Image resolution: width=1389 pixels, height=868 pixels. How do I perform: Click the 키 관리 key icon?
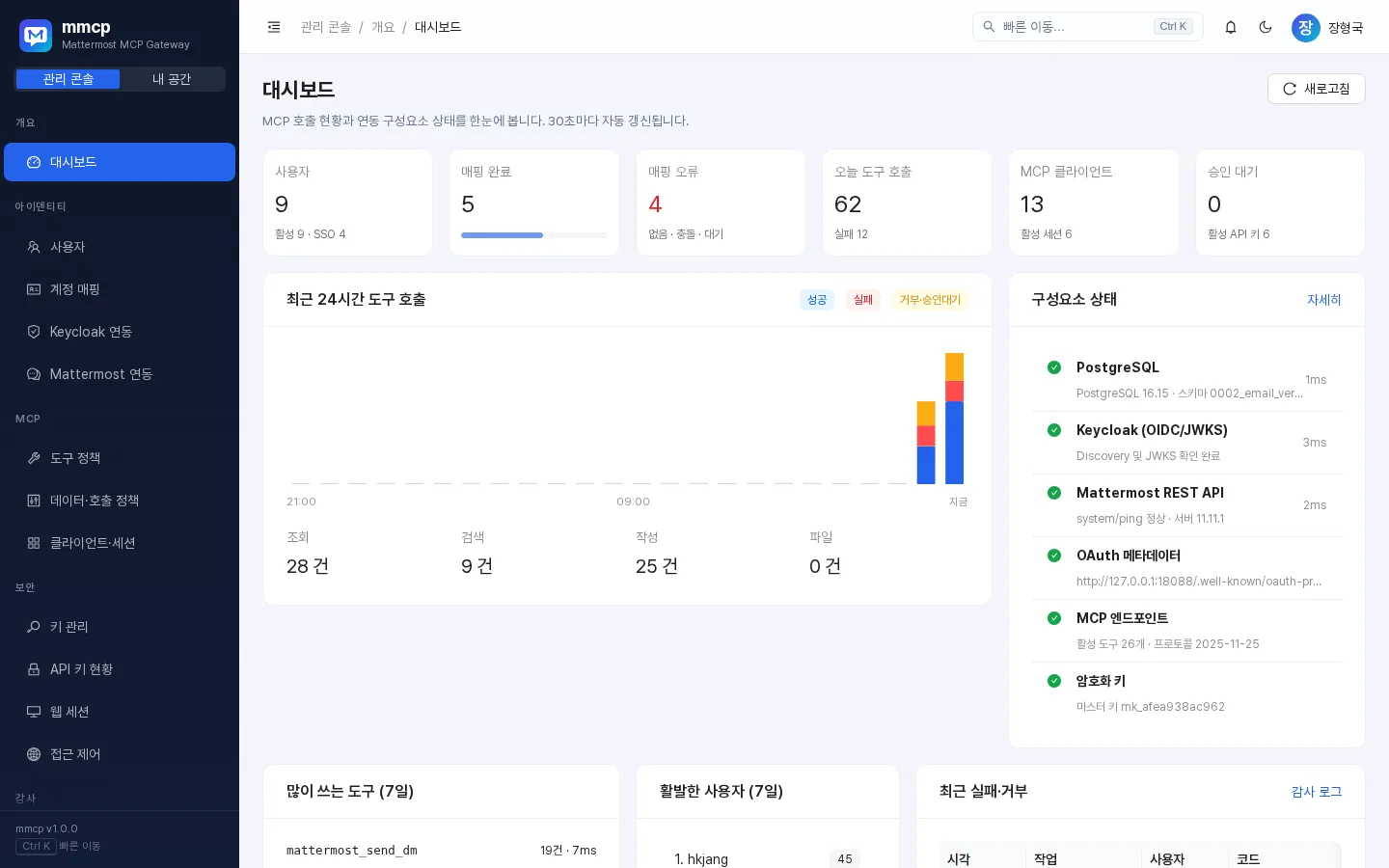click(34, 627)
